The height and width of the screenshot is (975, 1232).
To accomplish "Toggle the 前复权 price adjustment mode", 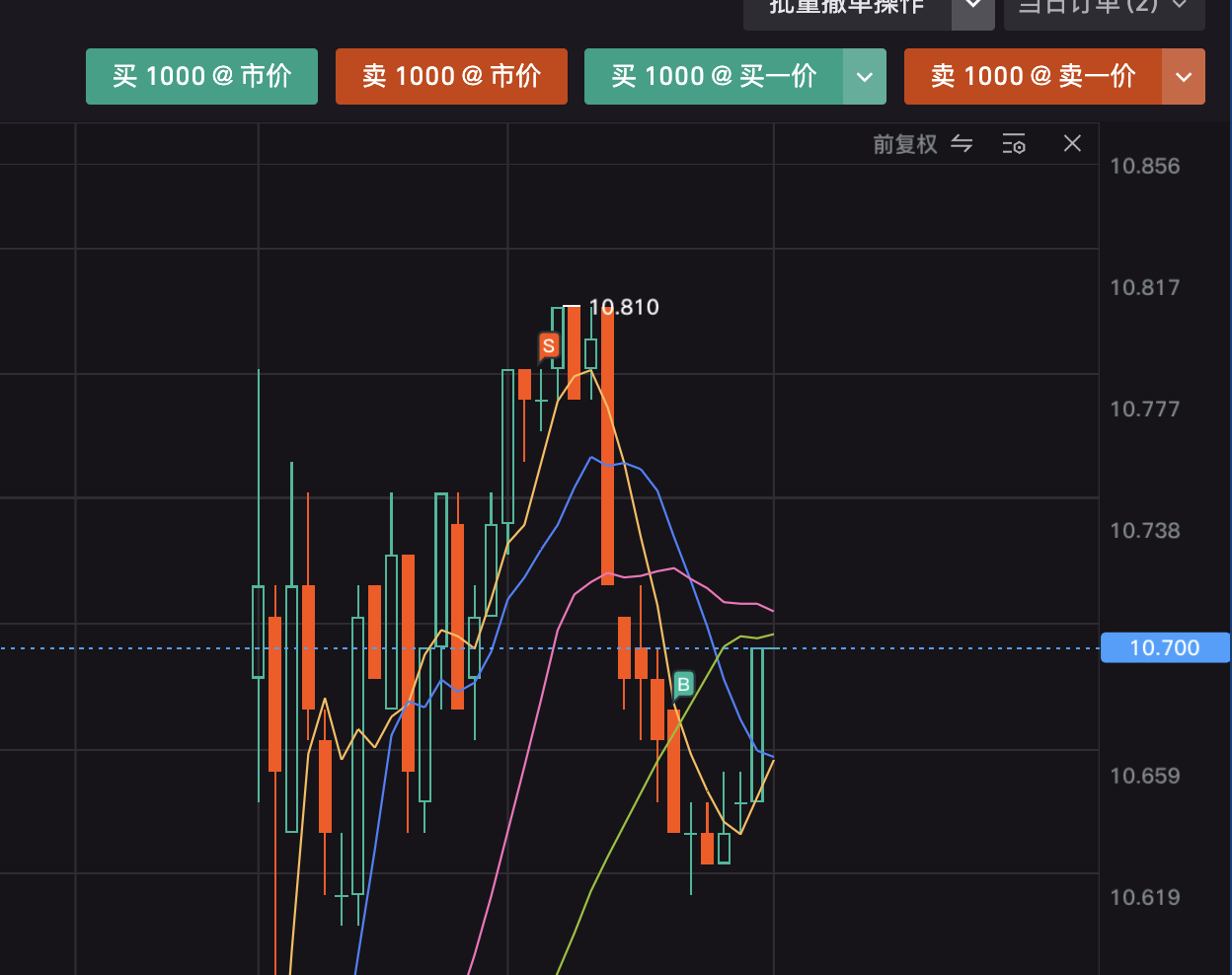I will point(904,145).
